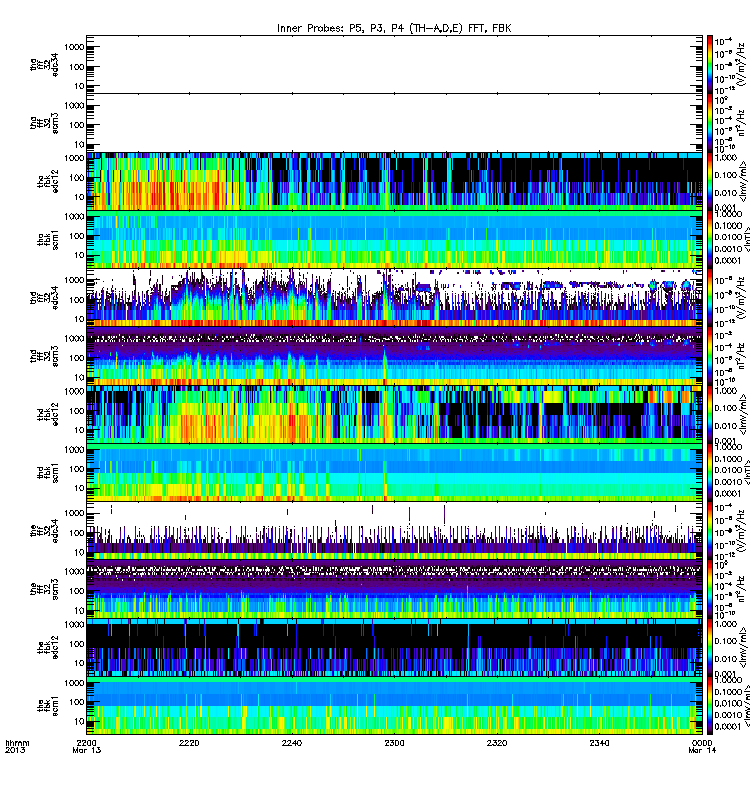Click inside the thd fff scm3 spectrogram

(394, 356)
